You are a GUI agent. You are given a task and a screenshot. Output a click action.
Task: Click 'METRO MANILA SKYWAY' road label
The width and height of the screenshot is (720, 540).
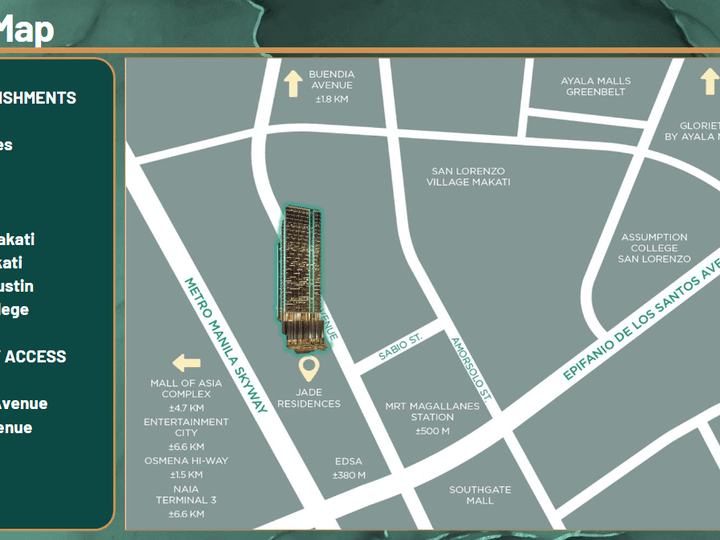[x=226, y=345]
